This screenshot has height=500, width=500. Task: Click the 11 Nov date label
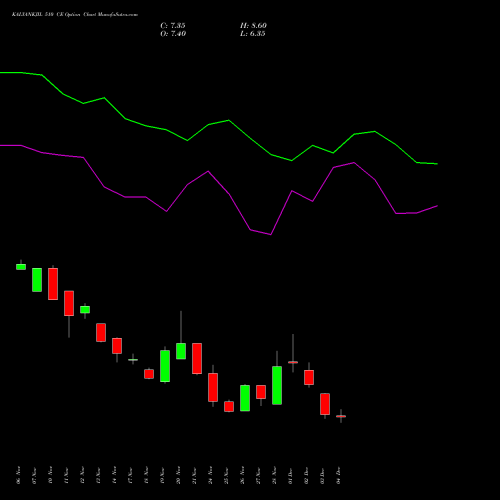pos(66,475)
